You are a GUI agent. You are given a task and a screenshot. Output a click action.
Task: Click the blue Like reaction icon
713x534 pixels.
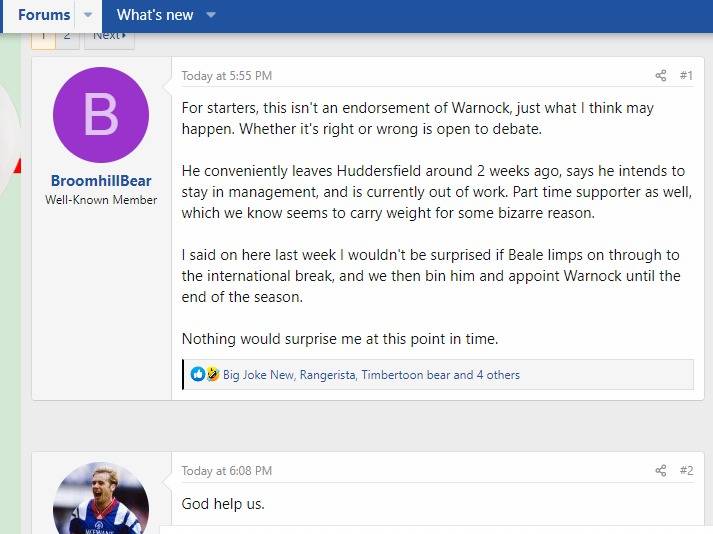pos(198,375)
